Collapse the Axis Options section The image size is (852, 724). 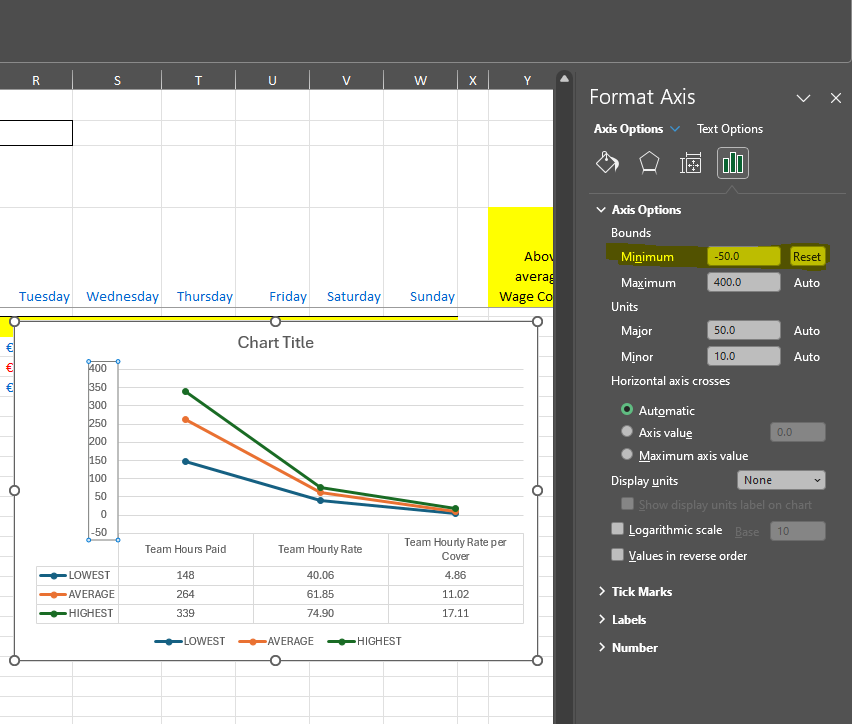(x=601, y=209)
